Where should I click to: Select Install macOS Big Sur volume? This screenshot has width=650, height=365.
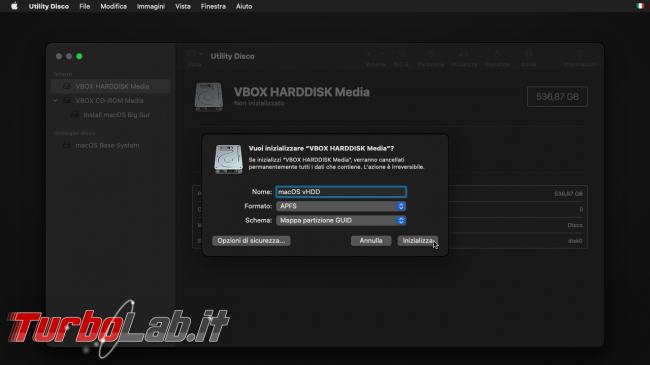pos(116,114)
